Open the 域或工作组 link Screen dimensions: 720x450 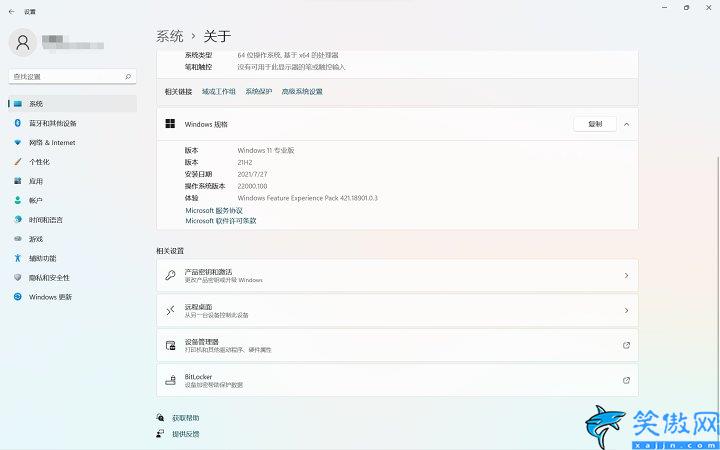pos(219,91)
